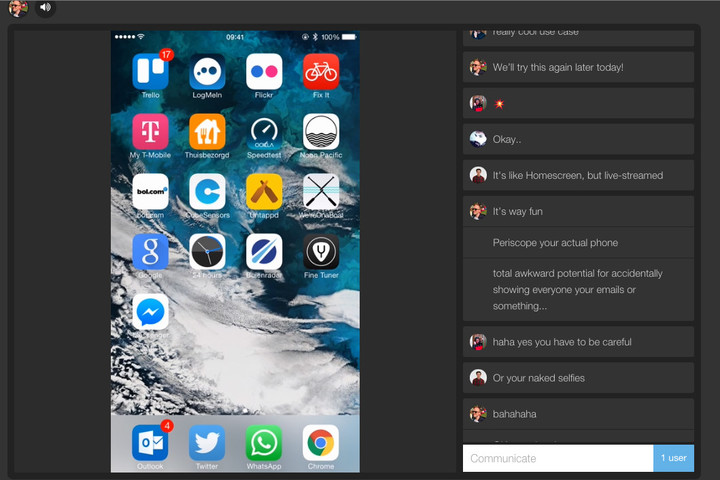Open the My T-Mobile app
The image size is (720, 480).
[150, 132]
